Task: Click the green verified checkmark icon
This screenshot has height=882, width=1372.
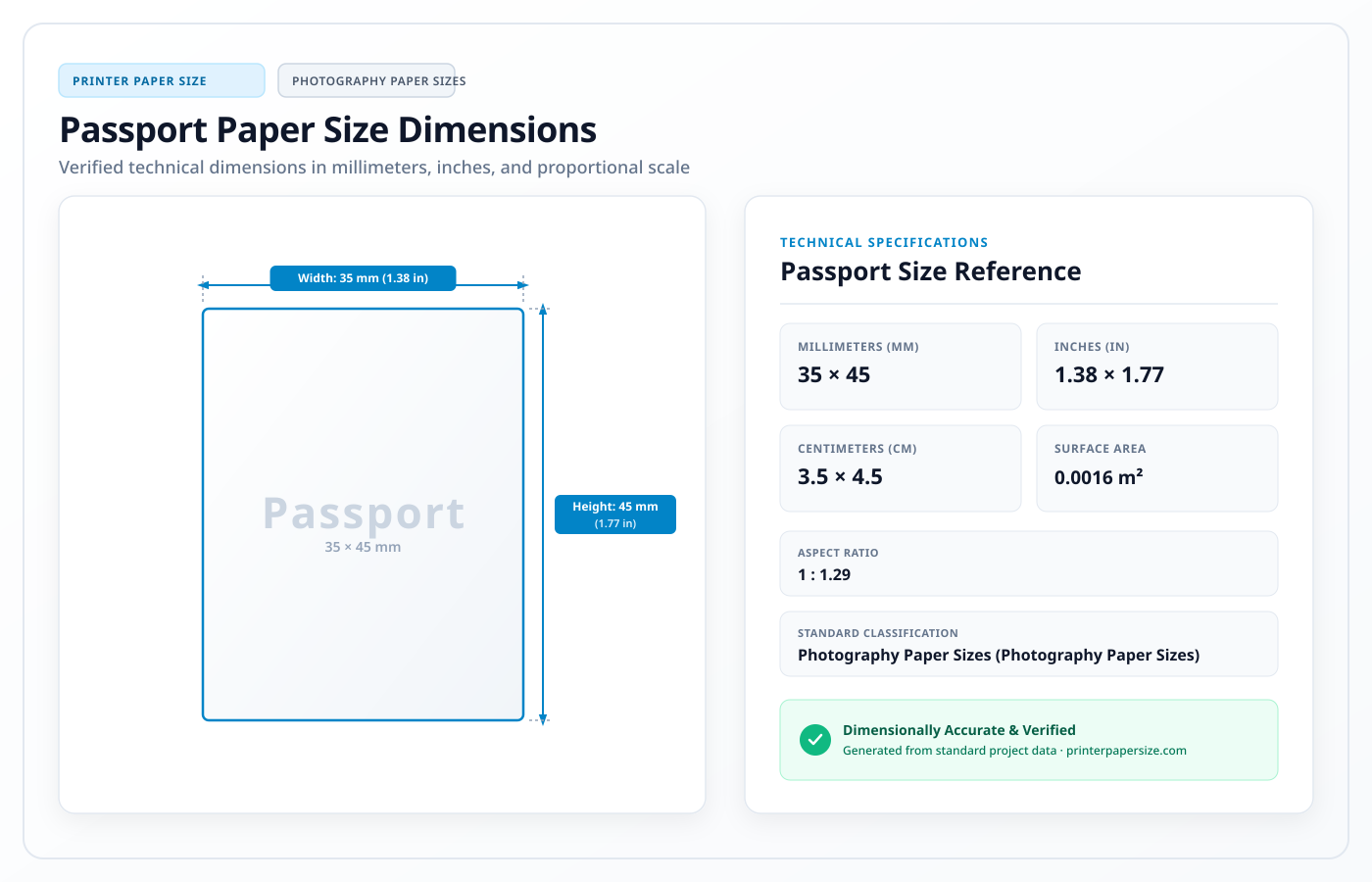Action: tap(814, 740)
